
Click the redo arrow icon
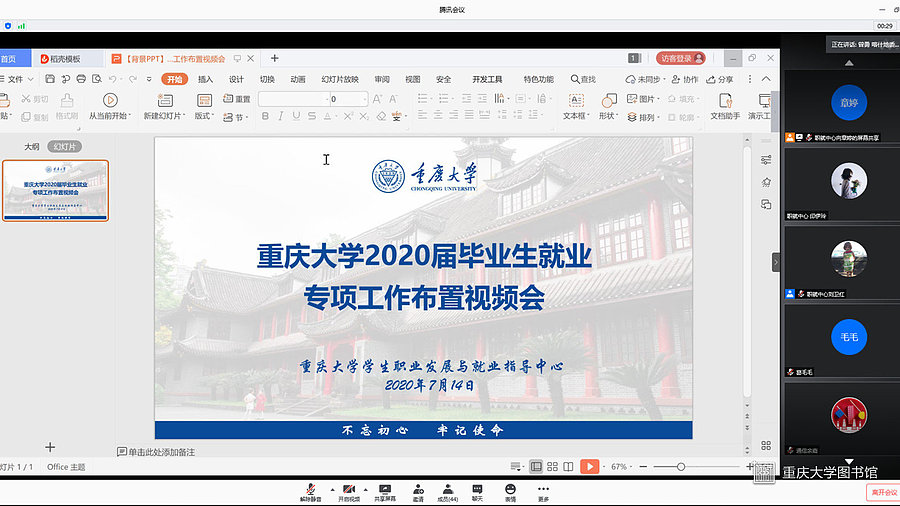[133, 79]
